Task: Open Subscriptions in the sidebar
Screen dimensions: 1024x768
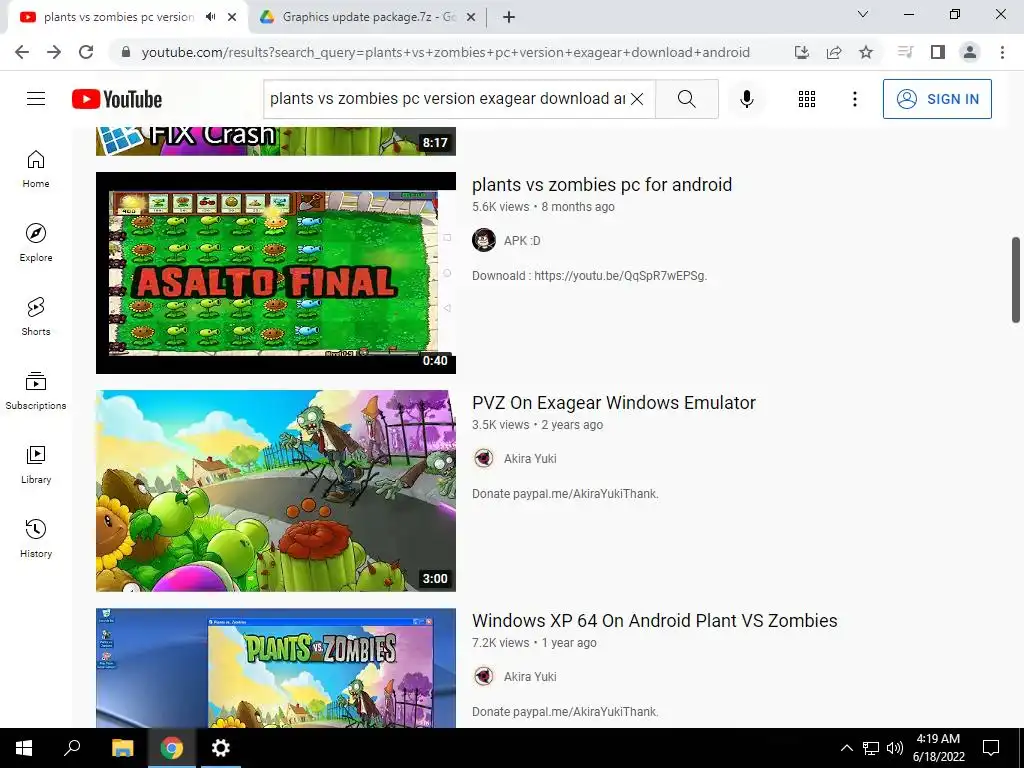Action: coord(36,391)
